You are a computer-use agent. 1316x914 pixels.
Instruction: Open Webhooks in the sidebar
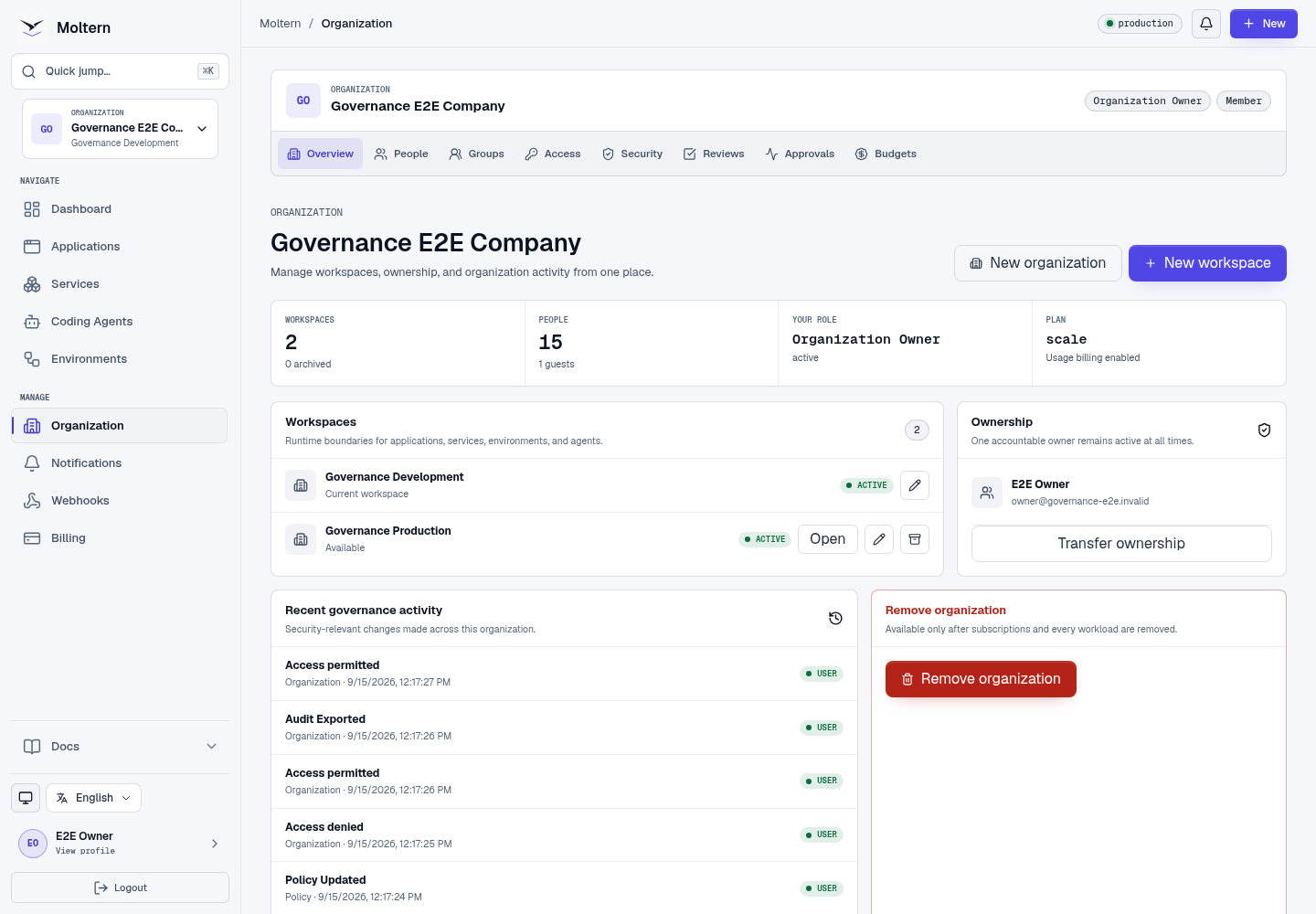coord(120,501)
